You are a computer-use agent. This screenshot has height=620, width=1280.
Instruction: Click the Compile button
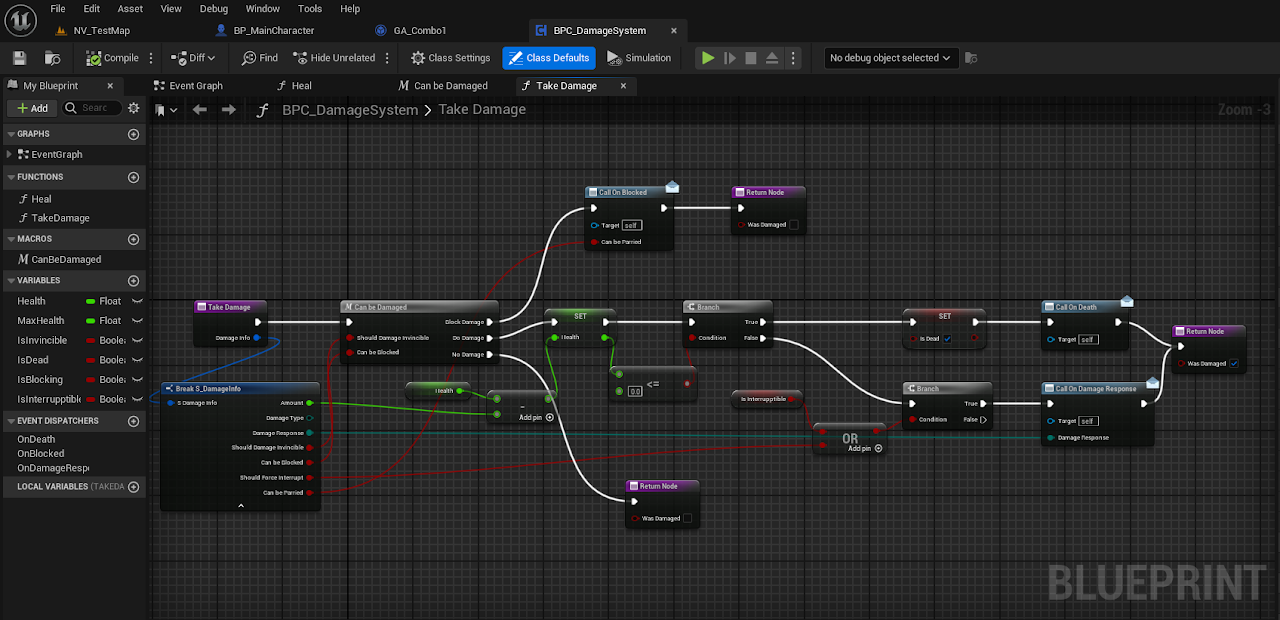(113, 58)
